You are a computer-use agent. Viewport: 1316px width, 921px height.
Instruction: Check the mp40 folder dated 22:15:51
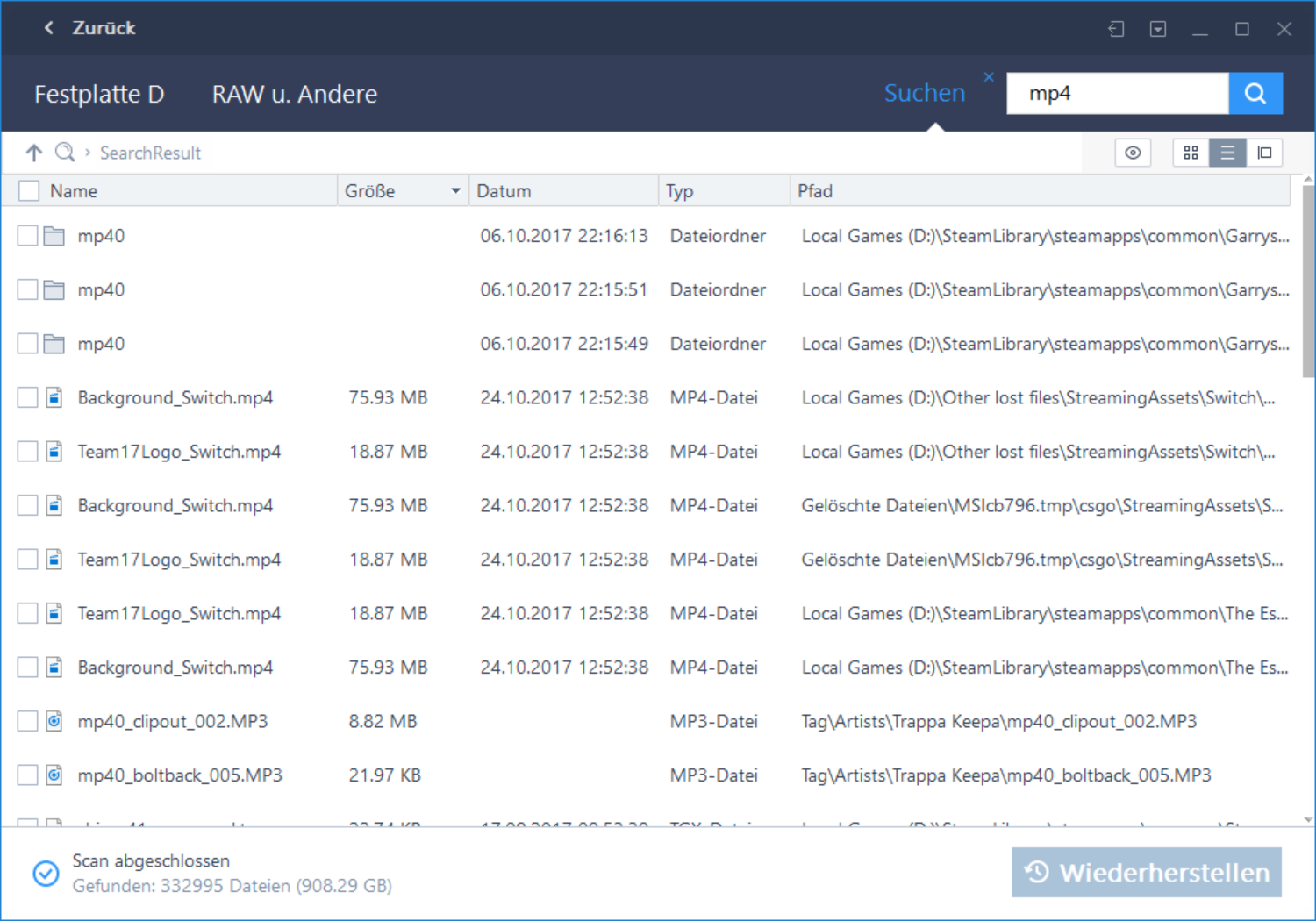pyautogui.click(x=28, y=289)
